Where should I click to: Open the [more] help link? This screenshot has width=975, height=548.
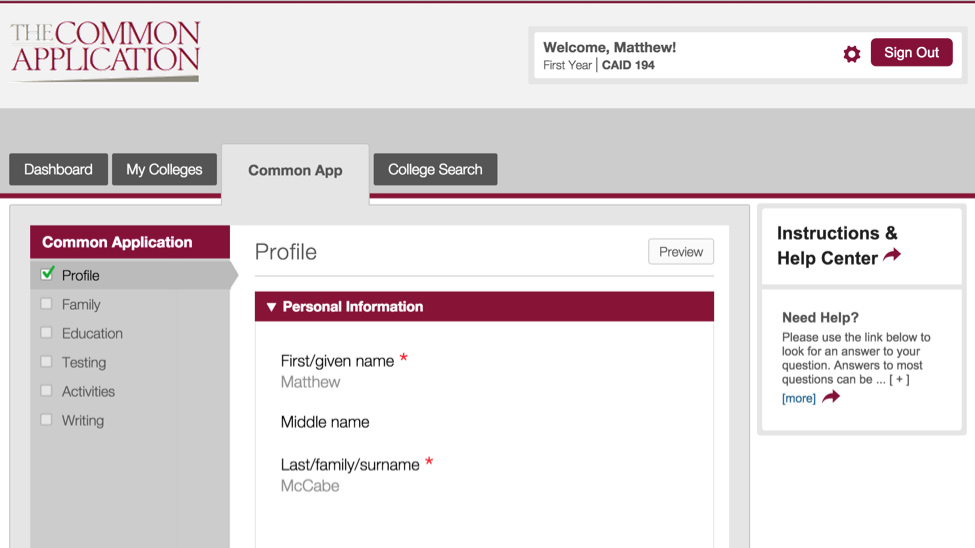point(798,398)
